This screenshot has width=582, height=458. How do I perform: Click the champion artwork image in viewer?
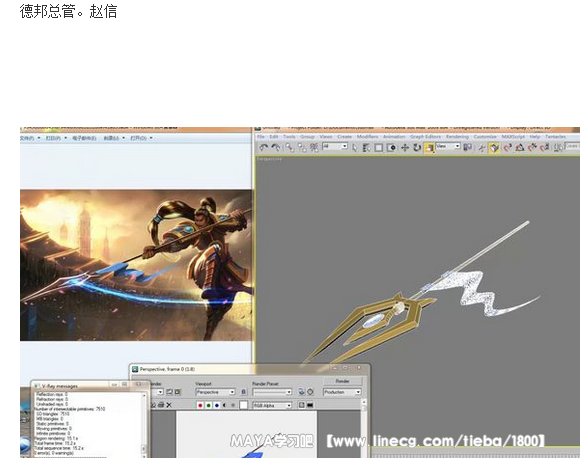(136, 265)
